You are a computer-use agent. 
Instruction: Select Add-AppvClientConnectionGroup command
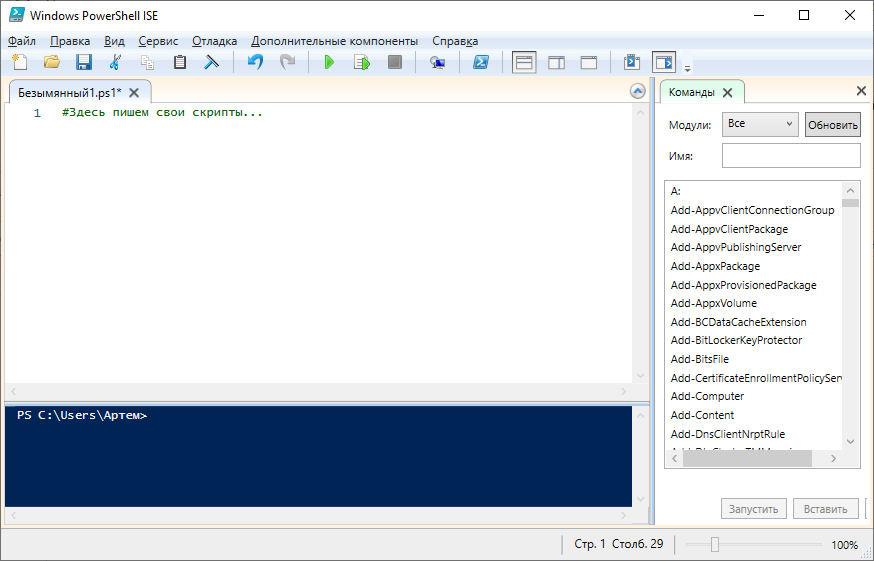753,210
